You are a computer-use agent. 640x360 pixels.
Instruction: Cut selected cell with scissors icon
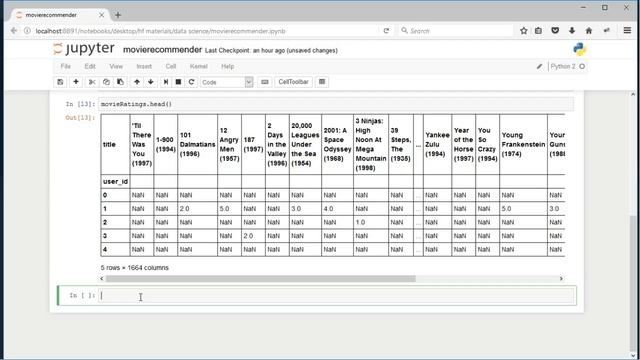click(92, 82)
